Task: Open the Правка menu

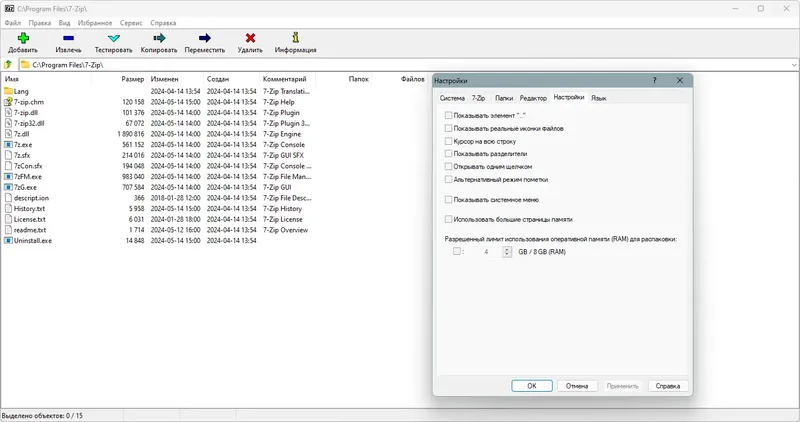Action: click(x=39, y=23)
